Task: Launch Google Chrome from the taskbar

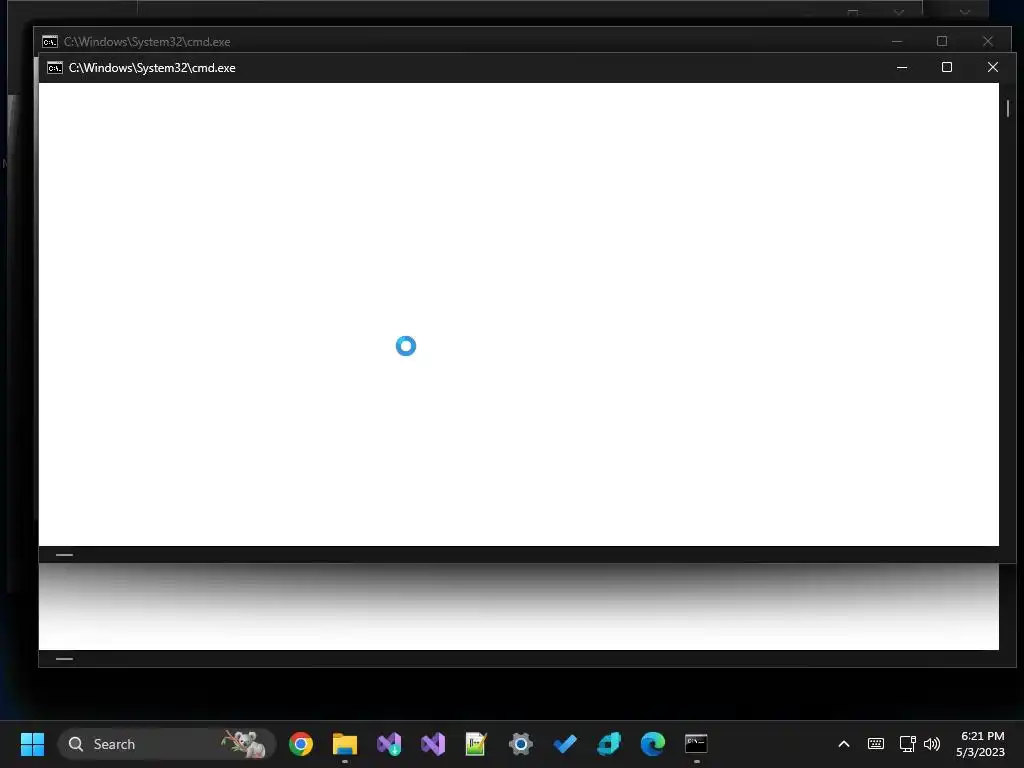Action: (301, 744)
